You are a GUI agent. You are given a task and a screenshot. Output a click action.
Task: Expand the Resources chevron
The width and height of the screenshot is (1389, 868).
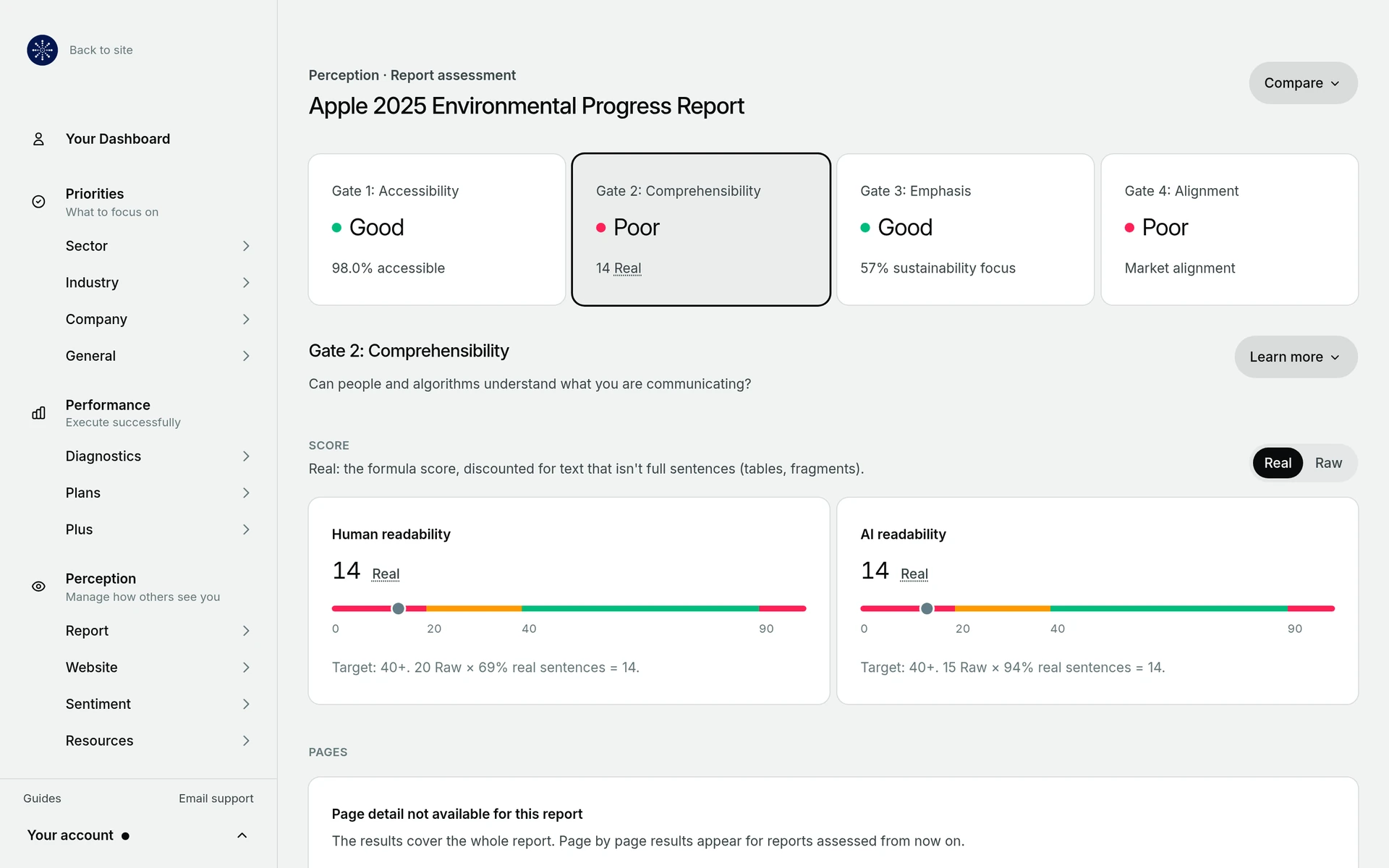click(x=246, y=741)
